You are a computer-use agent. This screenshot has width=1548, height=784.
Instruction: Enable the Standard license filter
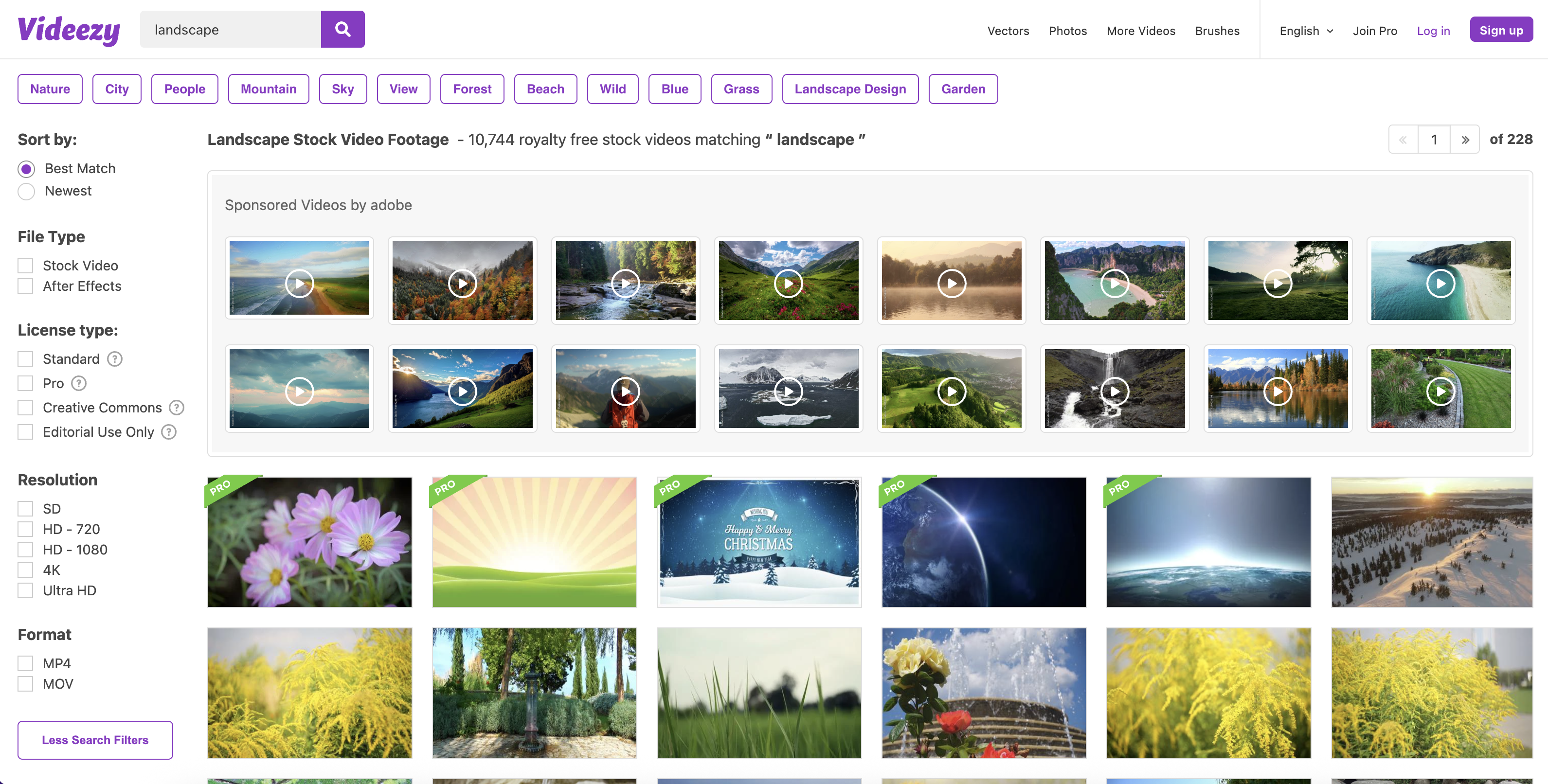point(25,358)
